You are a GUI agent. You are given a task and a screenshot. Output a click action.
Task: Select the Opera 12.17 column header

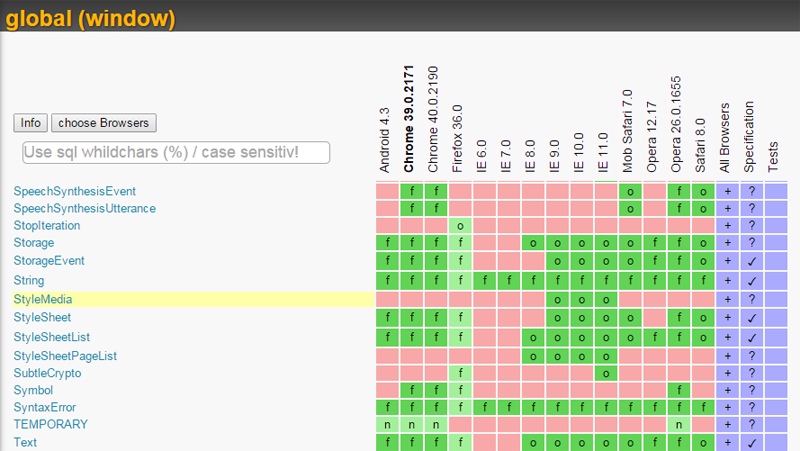click(652, 137)
